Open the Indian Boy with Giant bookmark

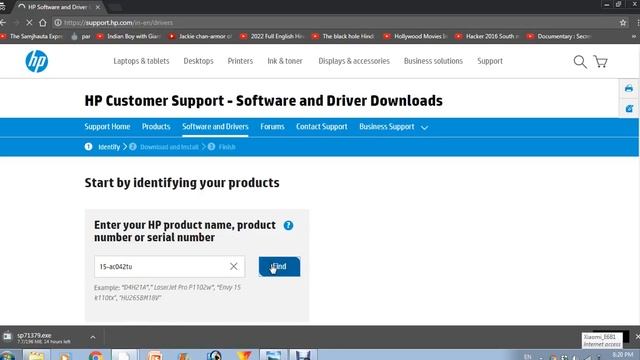point(129,36)
